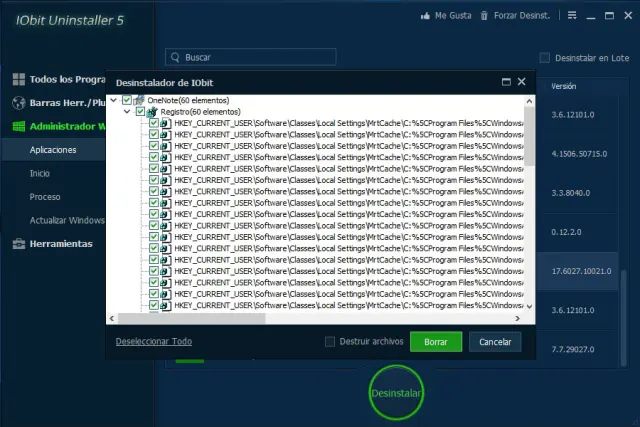Click the Administrador Windows logo icon
This screenshot has width=640, height=427.
(18, 127)
